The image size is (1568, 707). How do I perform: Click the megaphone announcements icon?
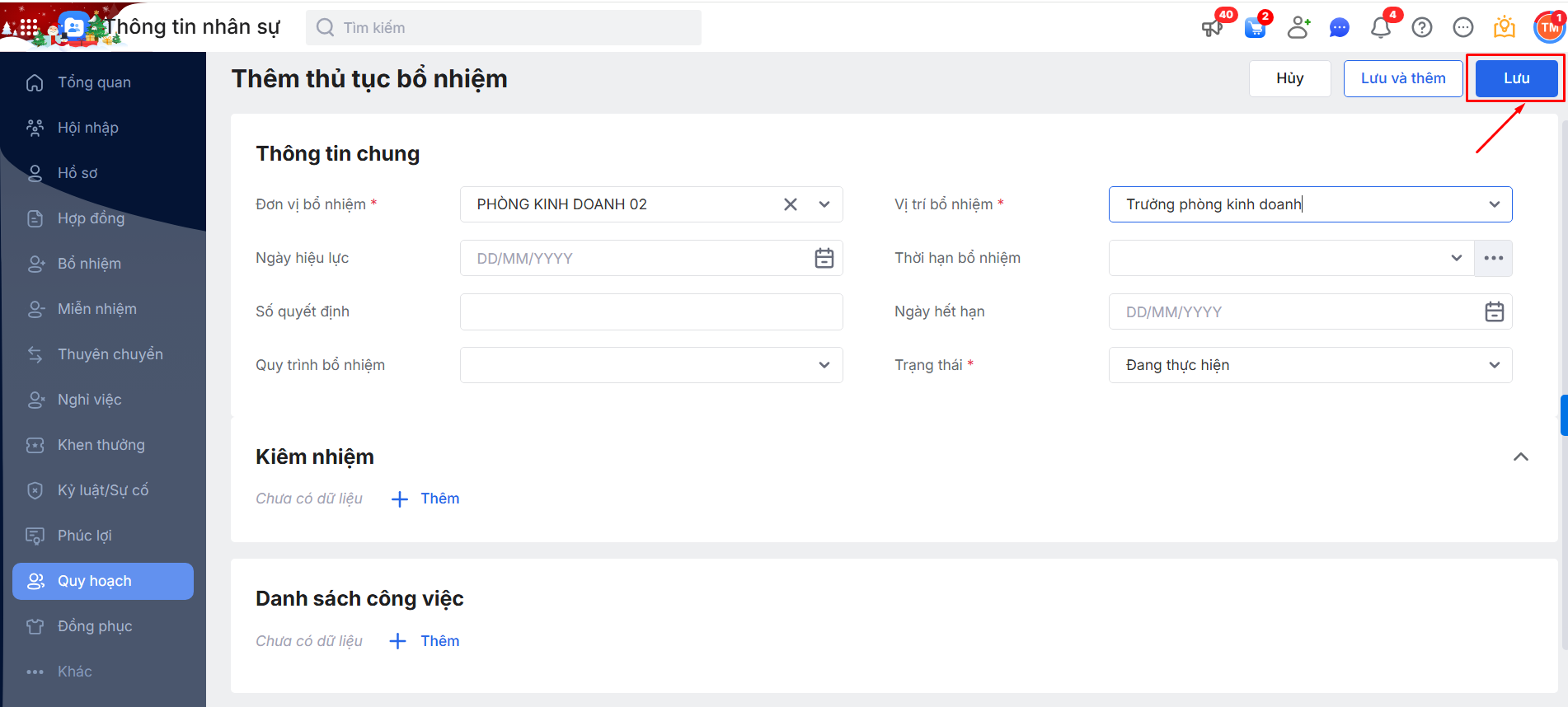pos(1211,28)
